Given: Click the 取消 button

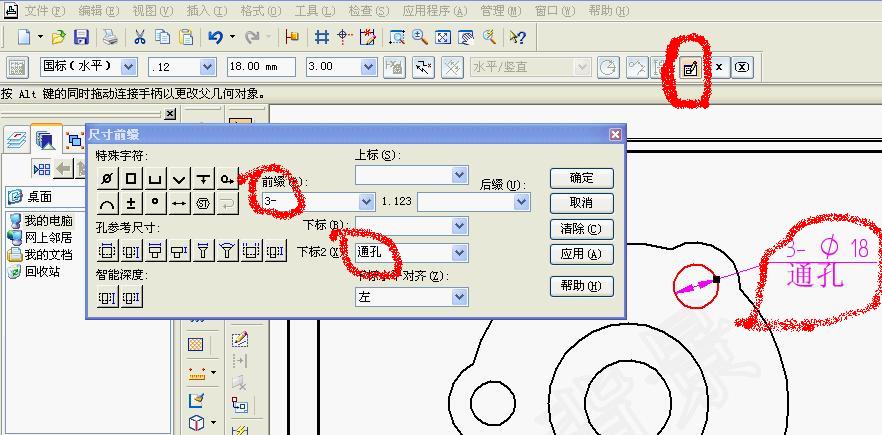Looking at the screenshot, I should click(582, 203).
